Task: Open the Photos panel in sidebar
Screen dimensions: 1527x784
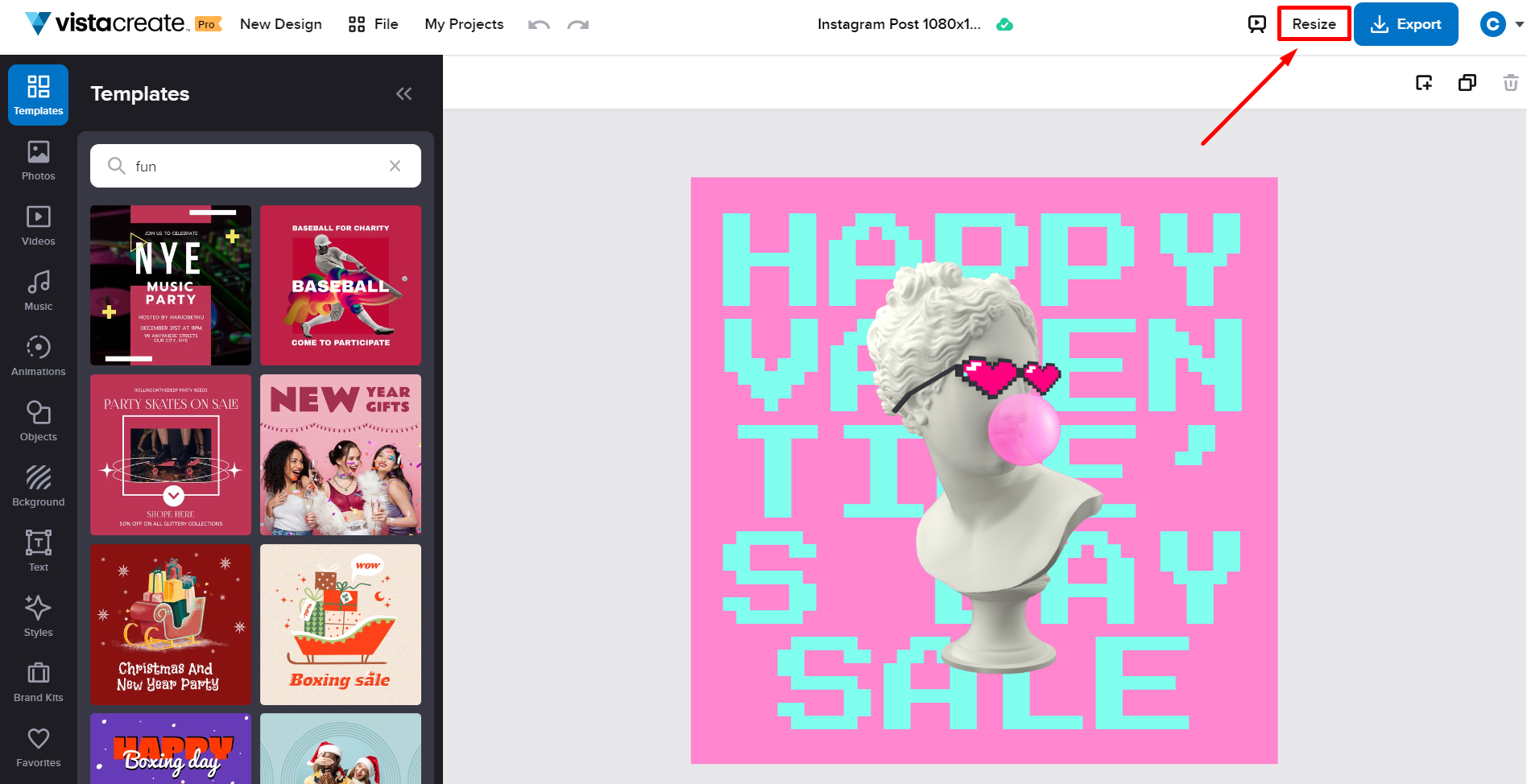Action: pyautogui.click(x=38, y=160)
